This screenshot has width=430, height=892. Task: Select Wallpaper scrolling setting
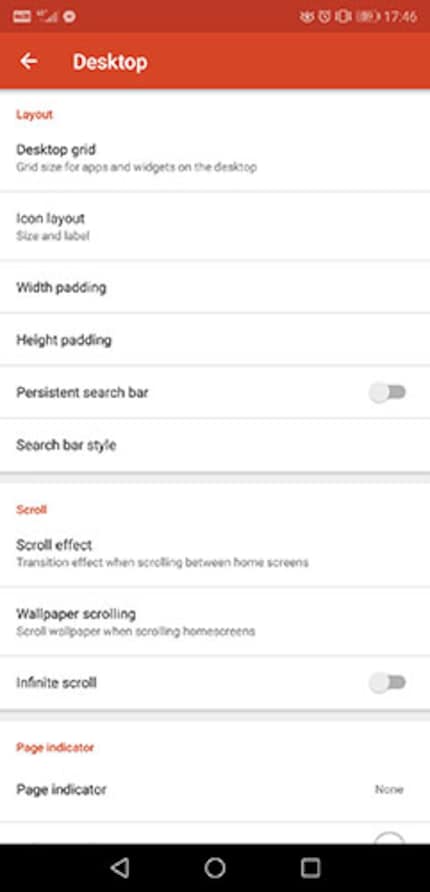pos(215,622)
